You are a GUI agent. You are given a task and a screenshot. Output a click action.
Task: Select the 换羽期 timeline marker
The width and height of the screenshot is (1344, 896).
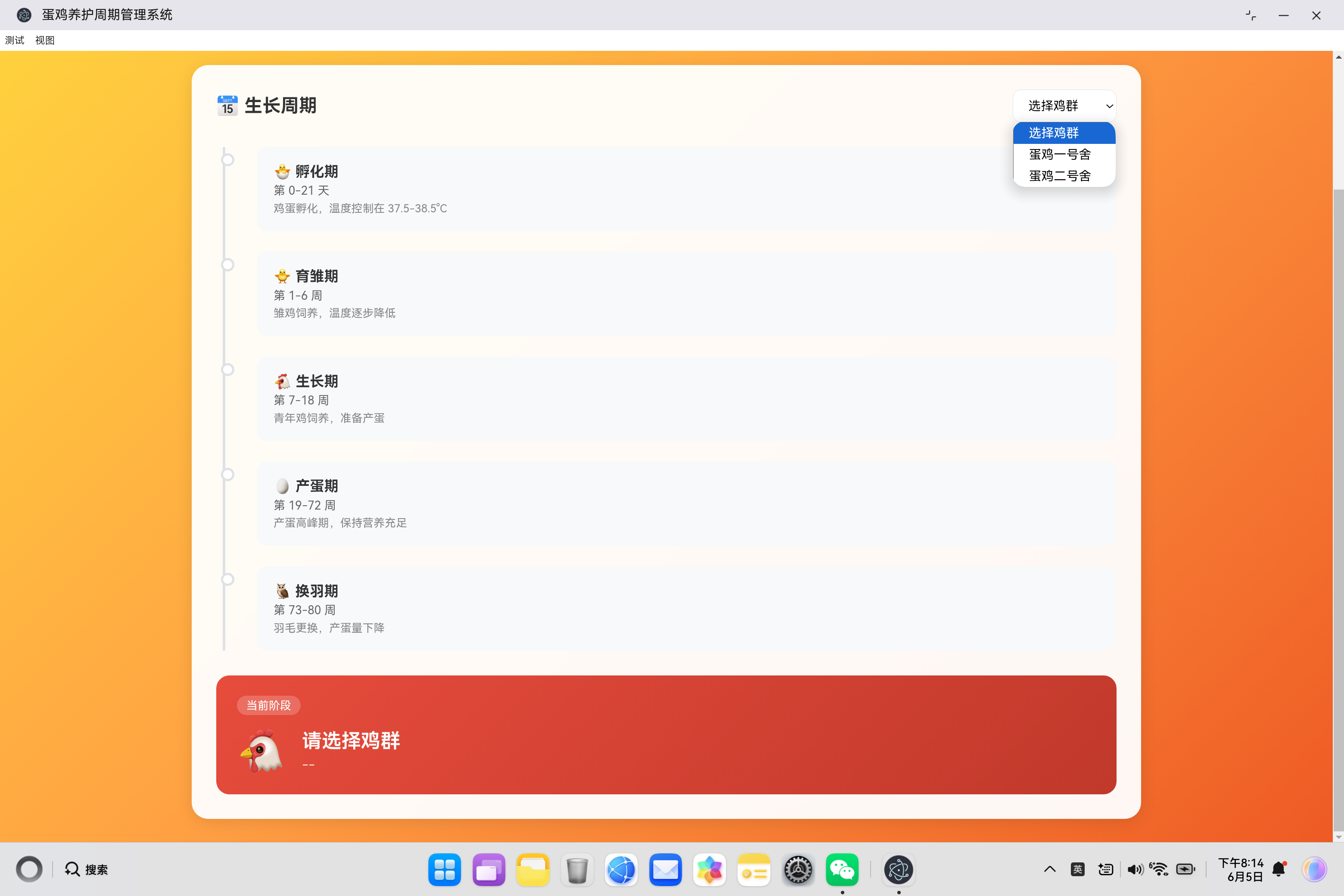[227, 579]
